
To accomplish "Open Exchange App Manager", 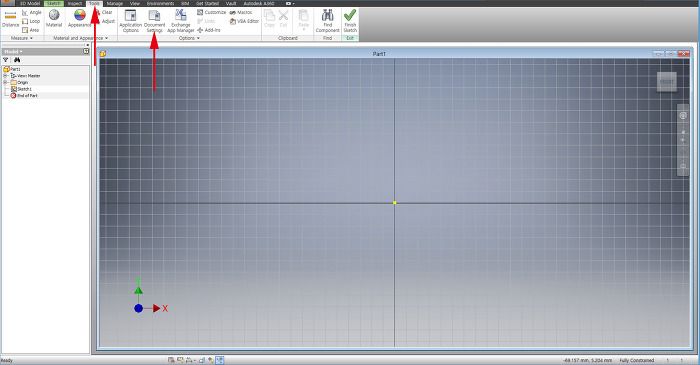I will [x=180, y=21].
